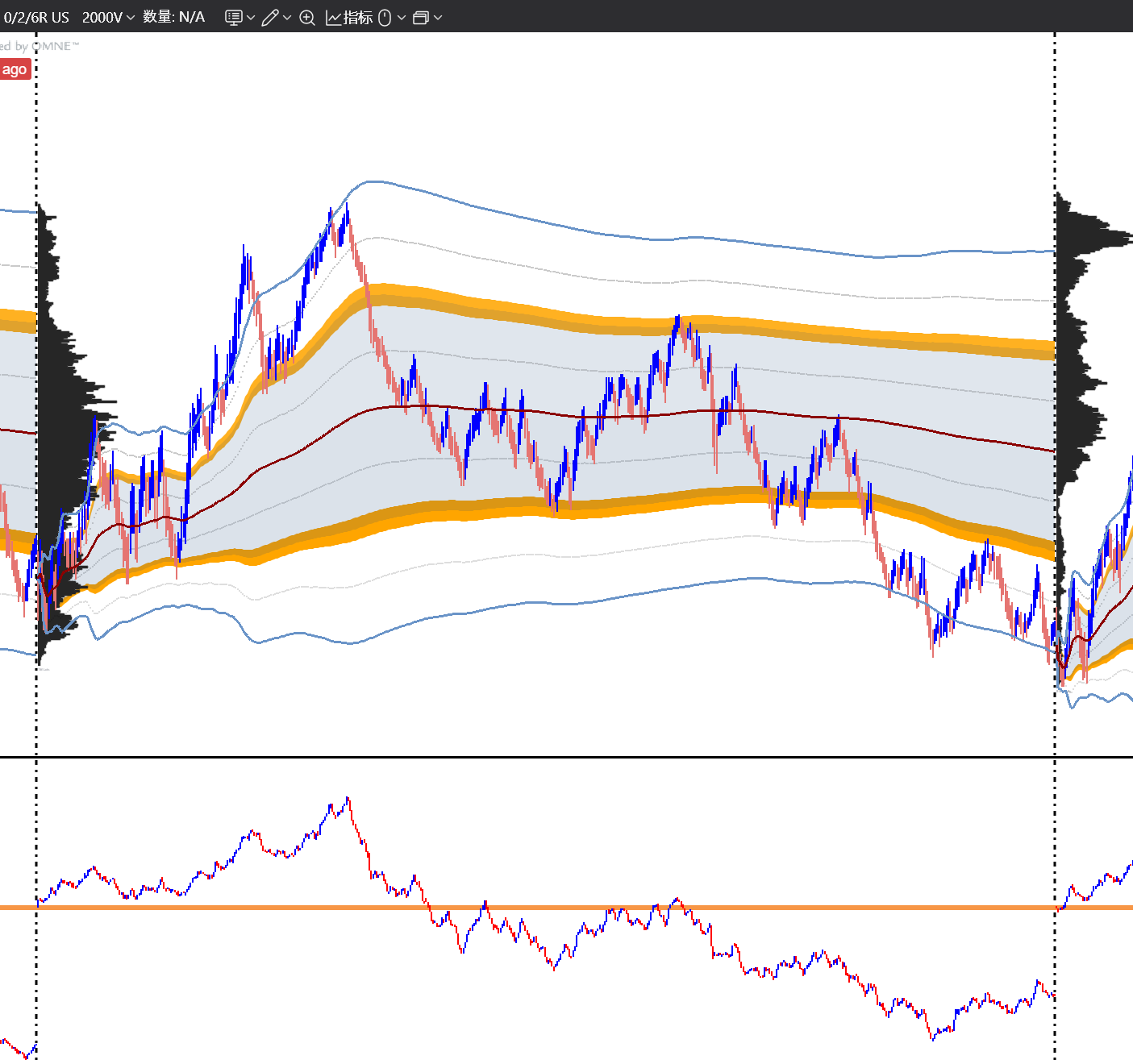Click the orange horizontal line in lower panel

pyautogui.click(x=566, y=908)
